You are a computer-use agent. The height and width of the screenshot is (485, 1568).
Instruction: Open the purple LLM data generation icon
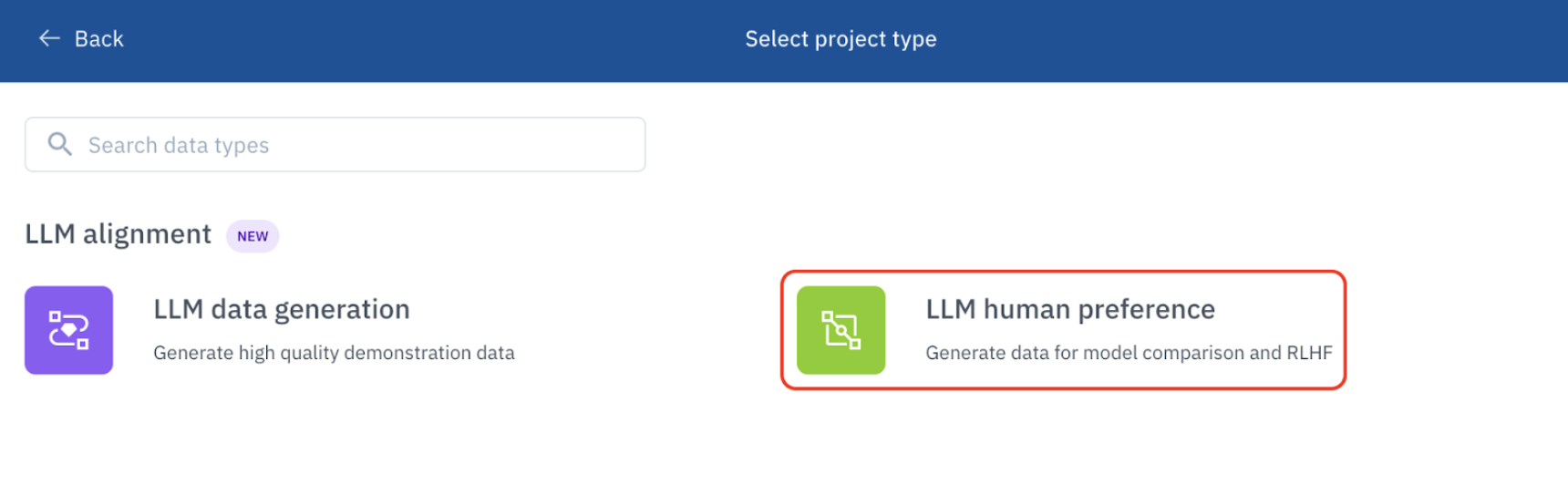click(x=68, y=330)
